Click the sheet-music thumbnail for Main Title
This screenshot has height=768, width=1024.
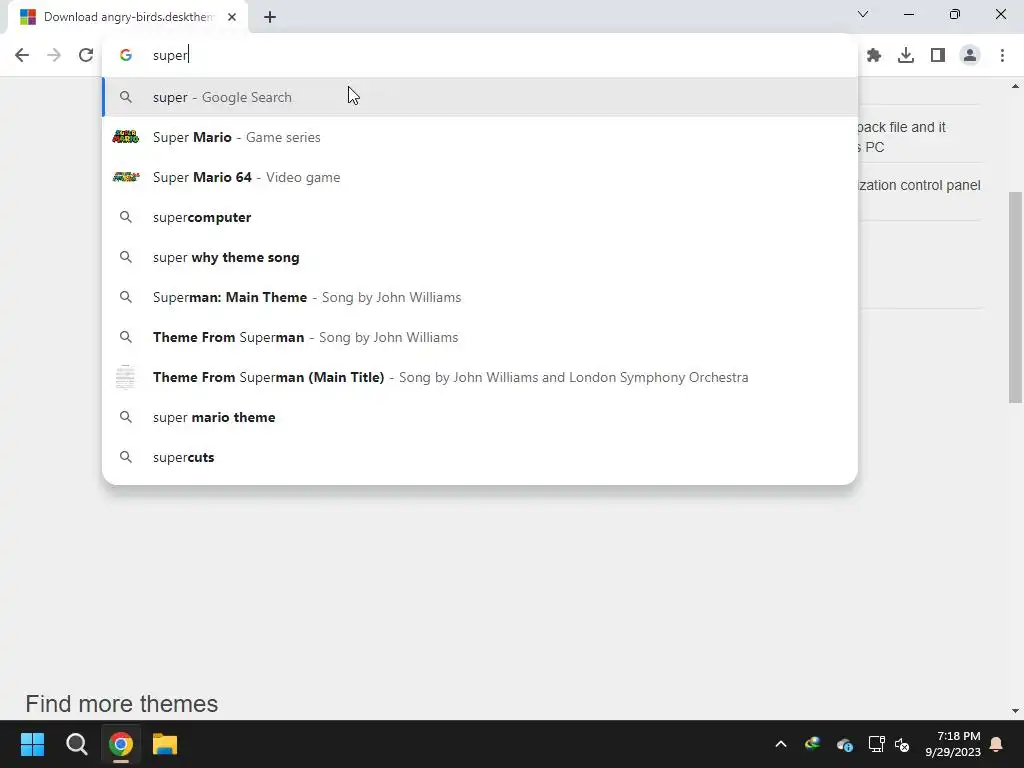coord(125,377)
